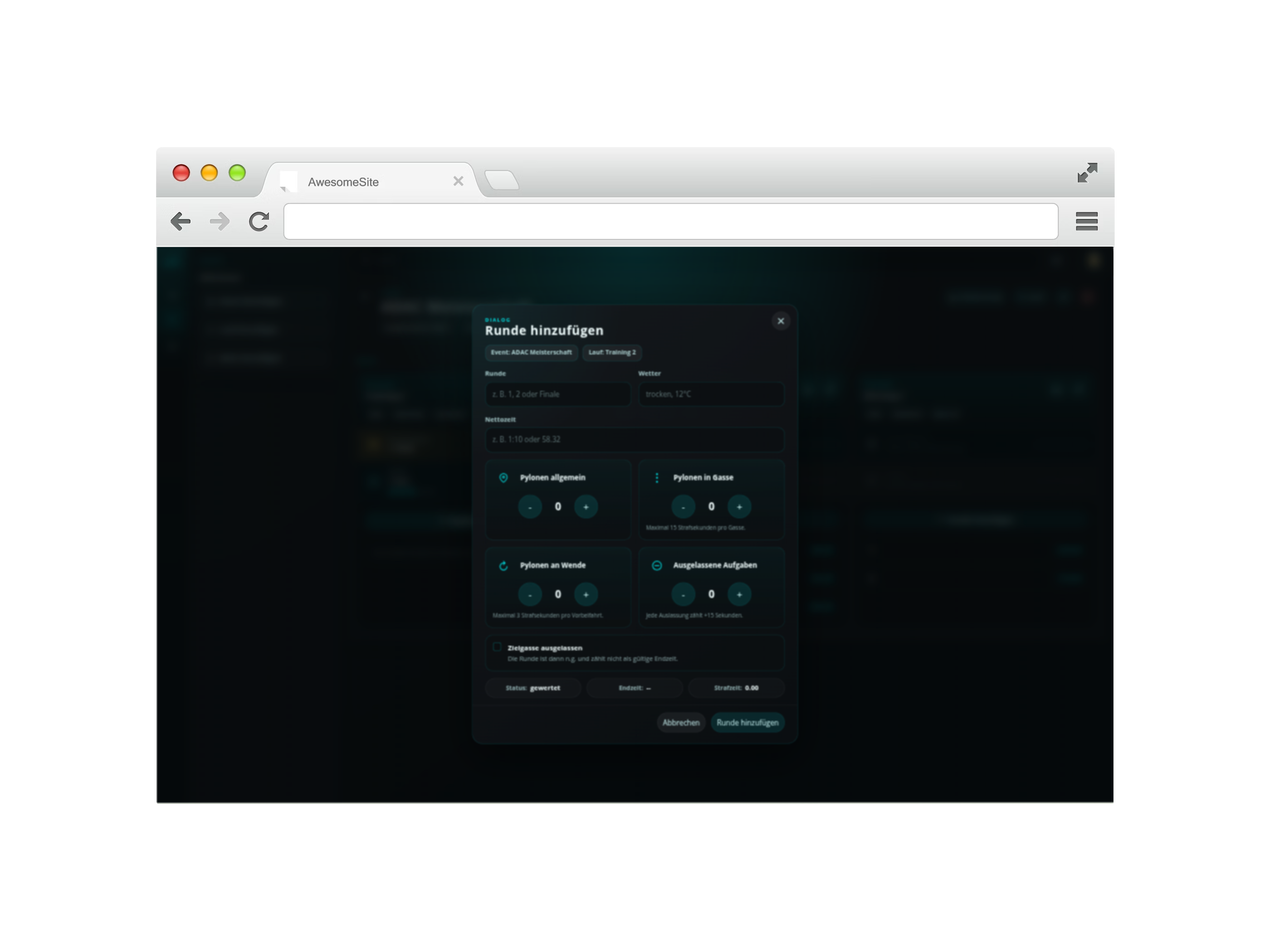Click the Runde input field
1270x952 pixels.
pos(557,394)
